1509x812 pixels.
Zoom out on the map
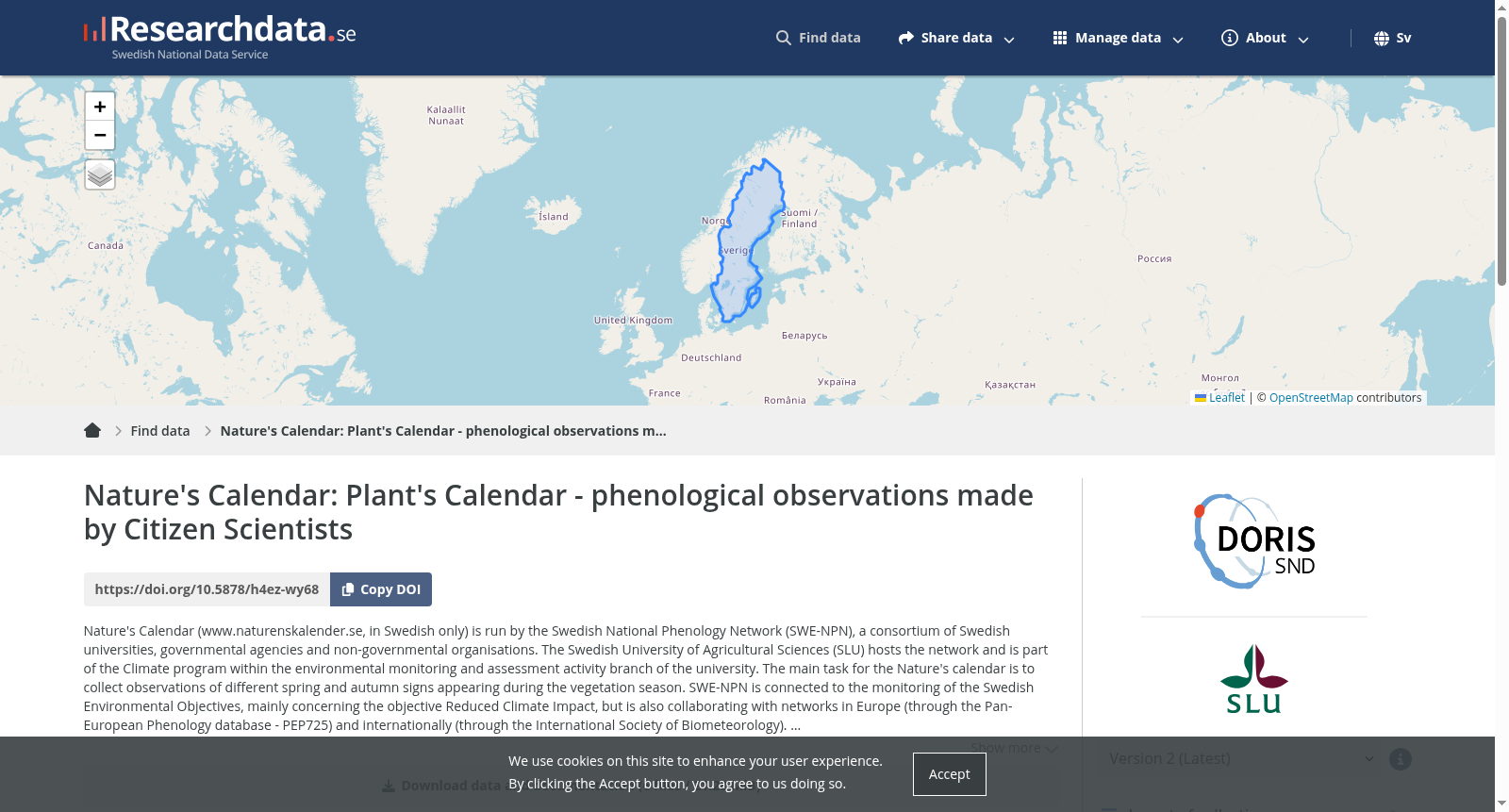click(x=100, y=135)
